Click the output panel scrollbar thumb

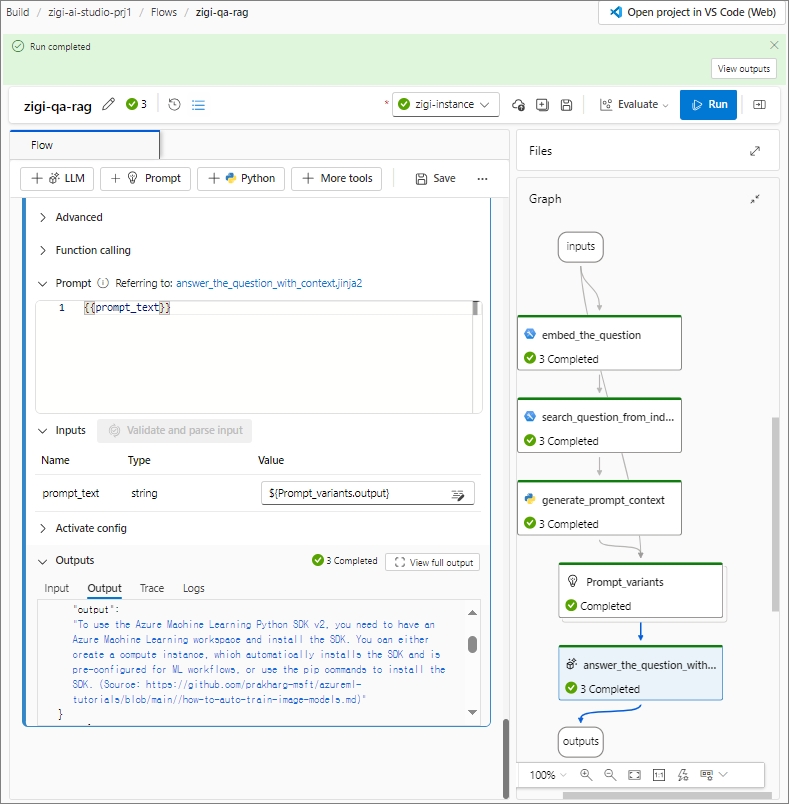click(x=472, y=645)
